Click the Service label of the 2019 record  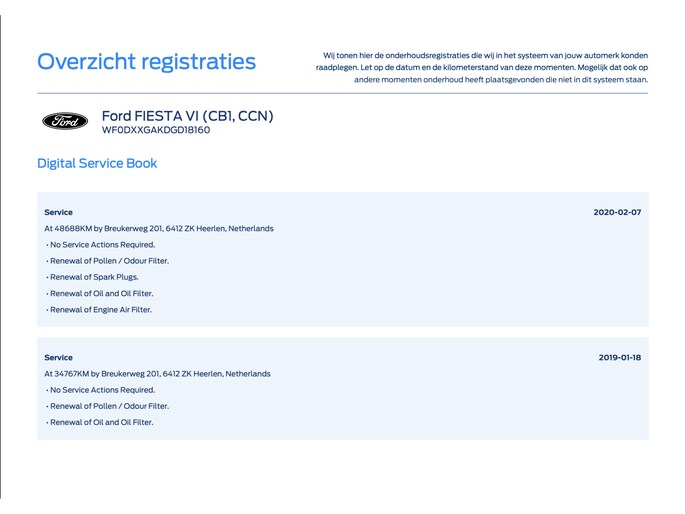pos(58,357)
